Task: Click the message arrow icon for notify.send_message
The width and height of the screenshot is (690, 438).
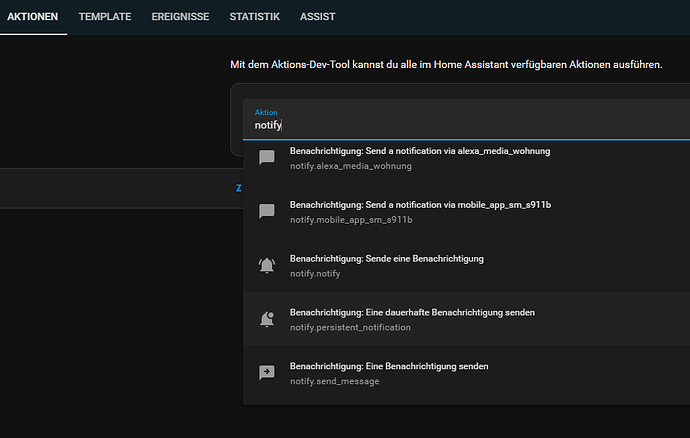Action: pos(267,372)
